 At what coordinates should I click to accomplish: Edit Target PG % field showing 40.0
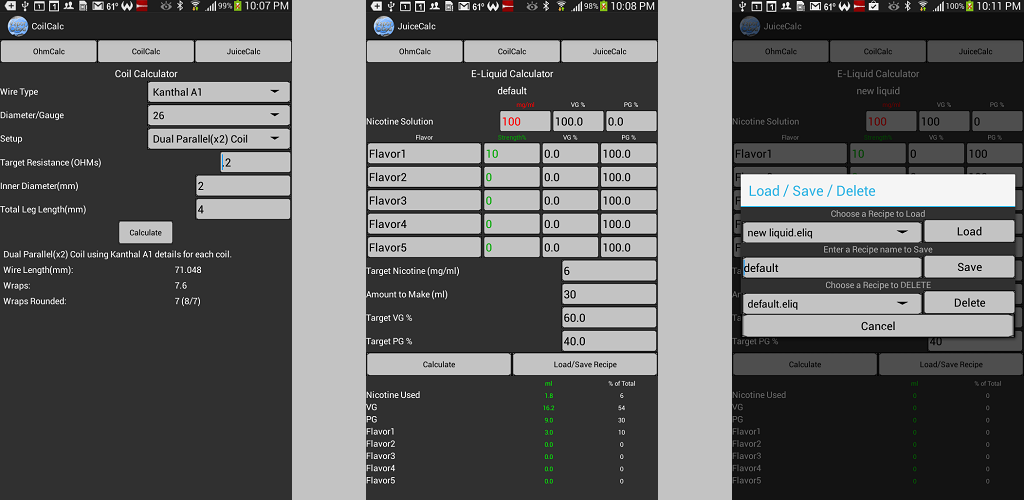pyautogui.click(x=609, y=341)
